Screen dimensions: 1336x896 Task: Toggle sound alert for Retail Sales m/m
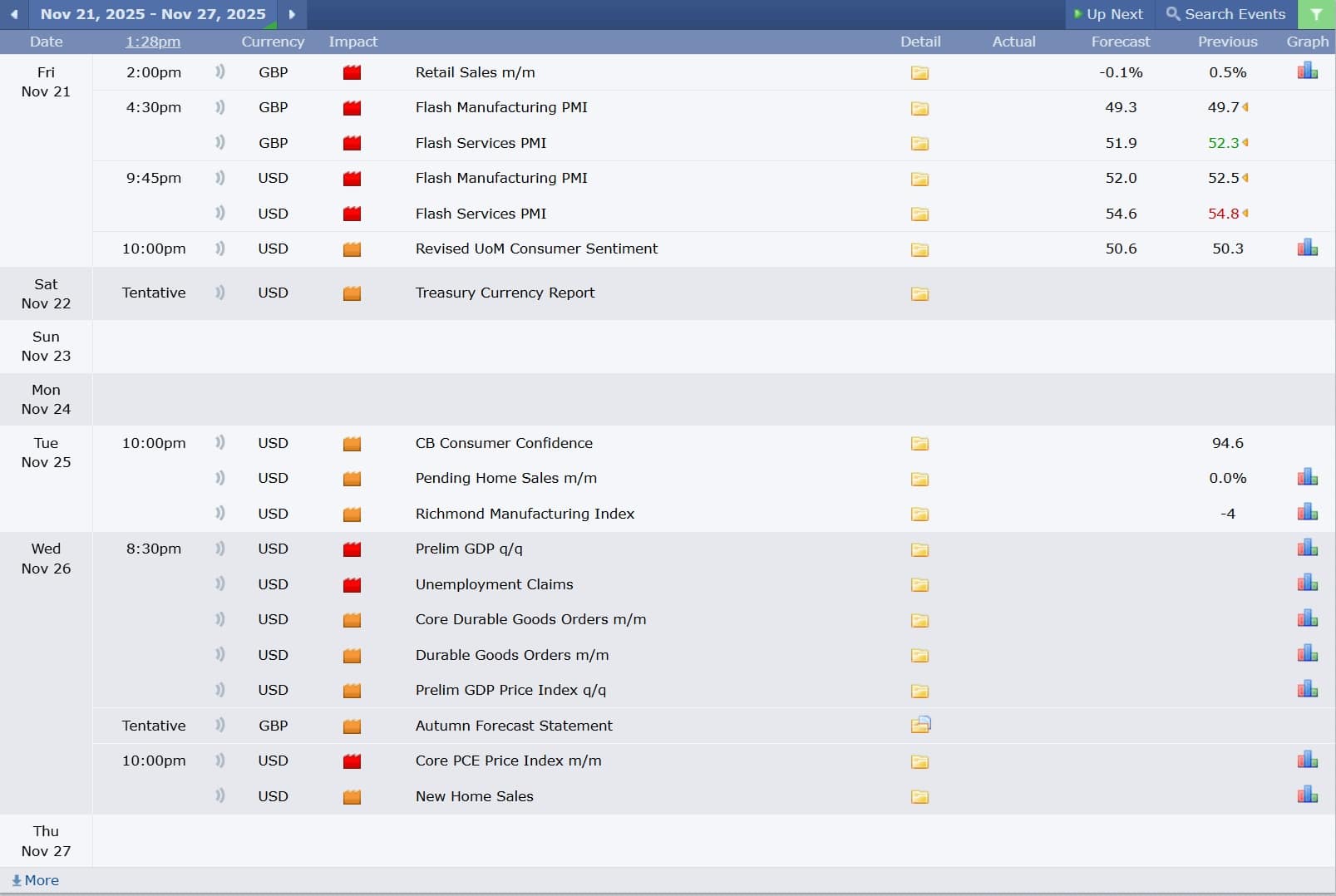pos(220,72)
